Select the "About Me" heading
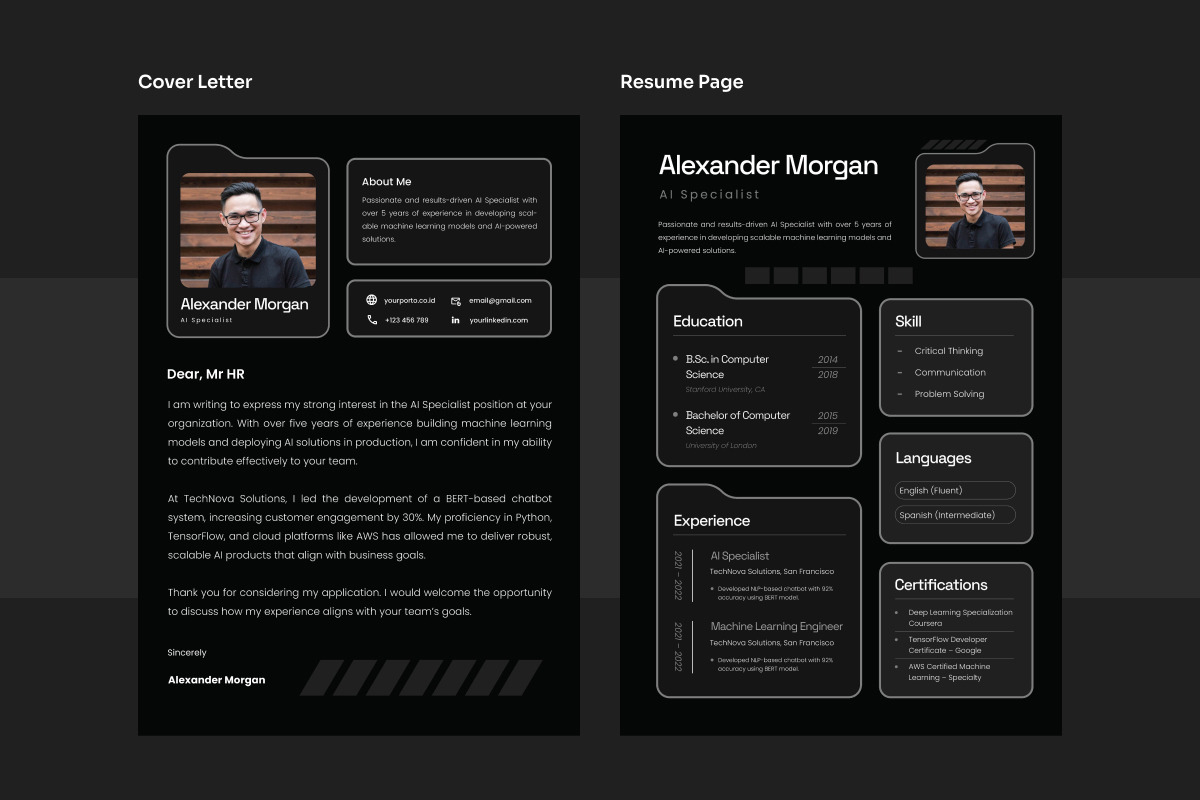 click(386, 182)
